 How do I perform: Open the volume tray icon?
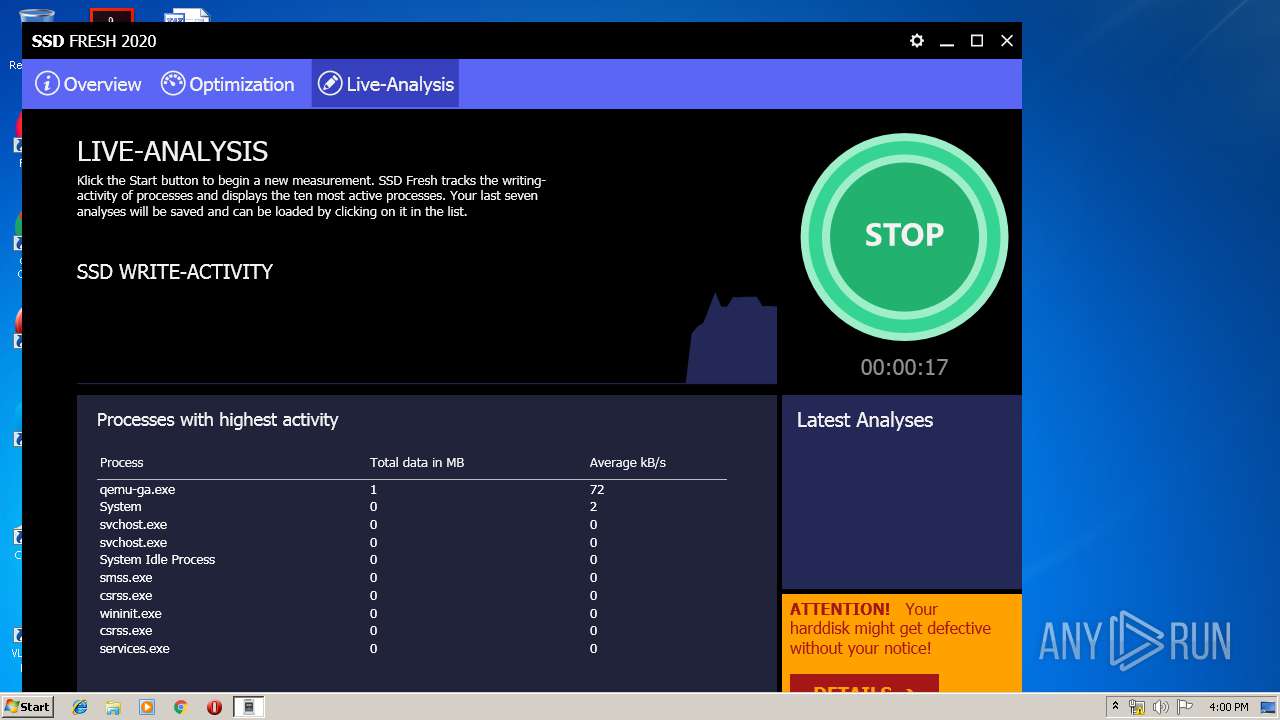coord(1160,707)
